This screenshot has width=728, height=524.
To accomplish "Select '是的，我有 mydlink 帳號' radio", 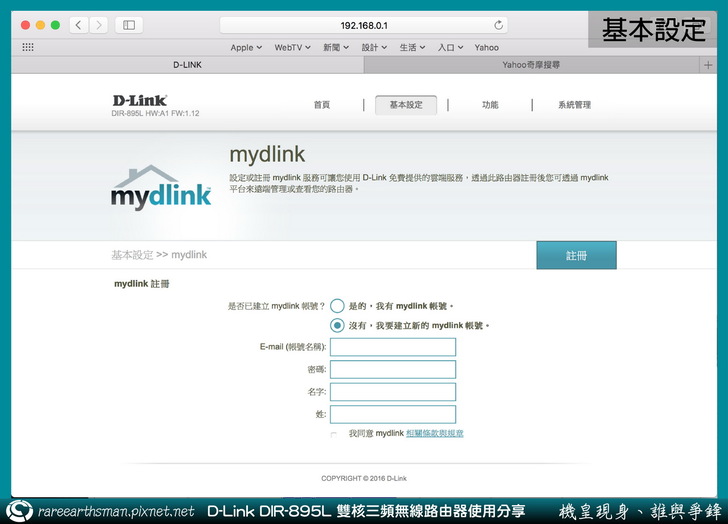I will 337,306.
